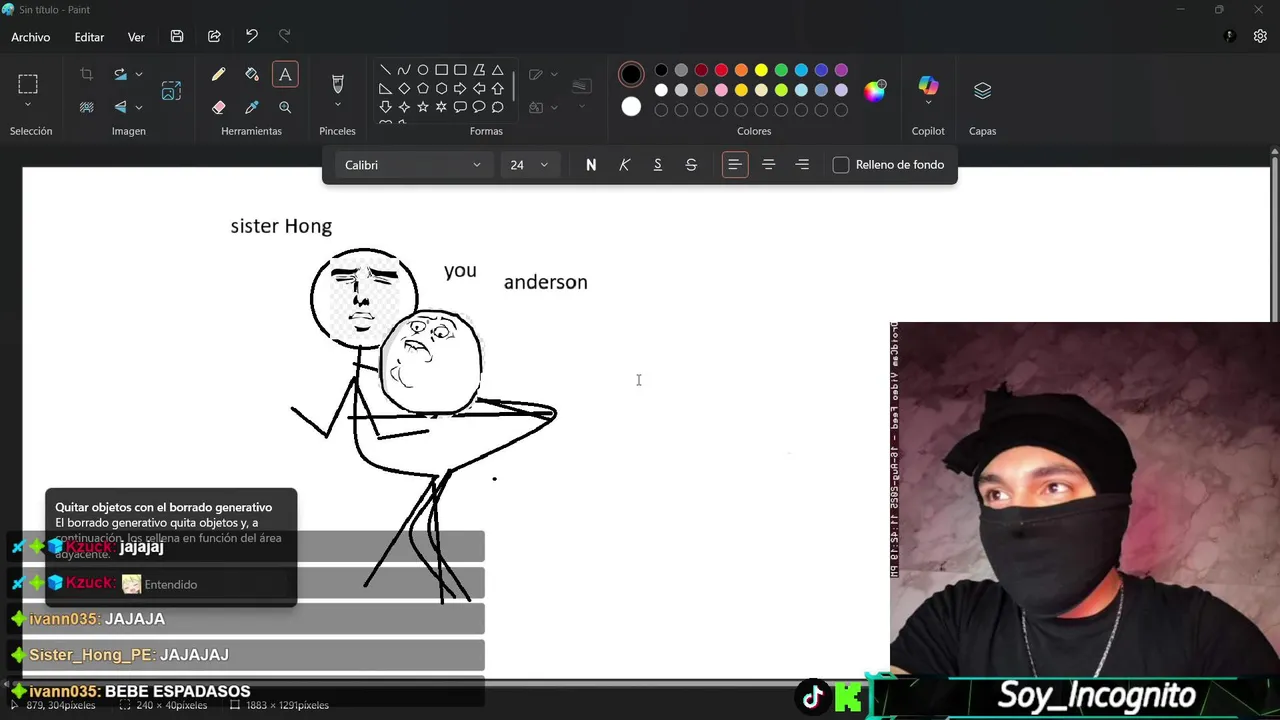
Task: Choose the right arrow shape
Action: [460, 89]
